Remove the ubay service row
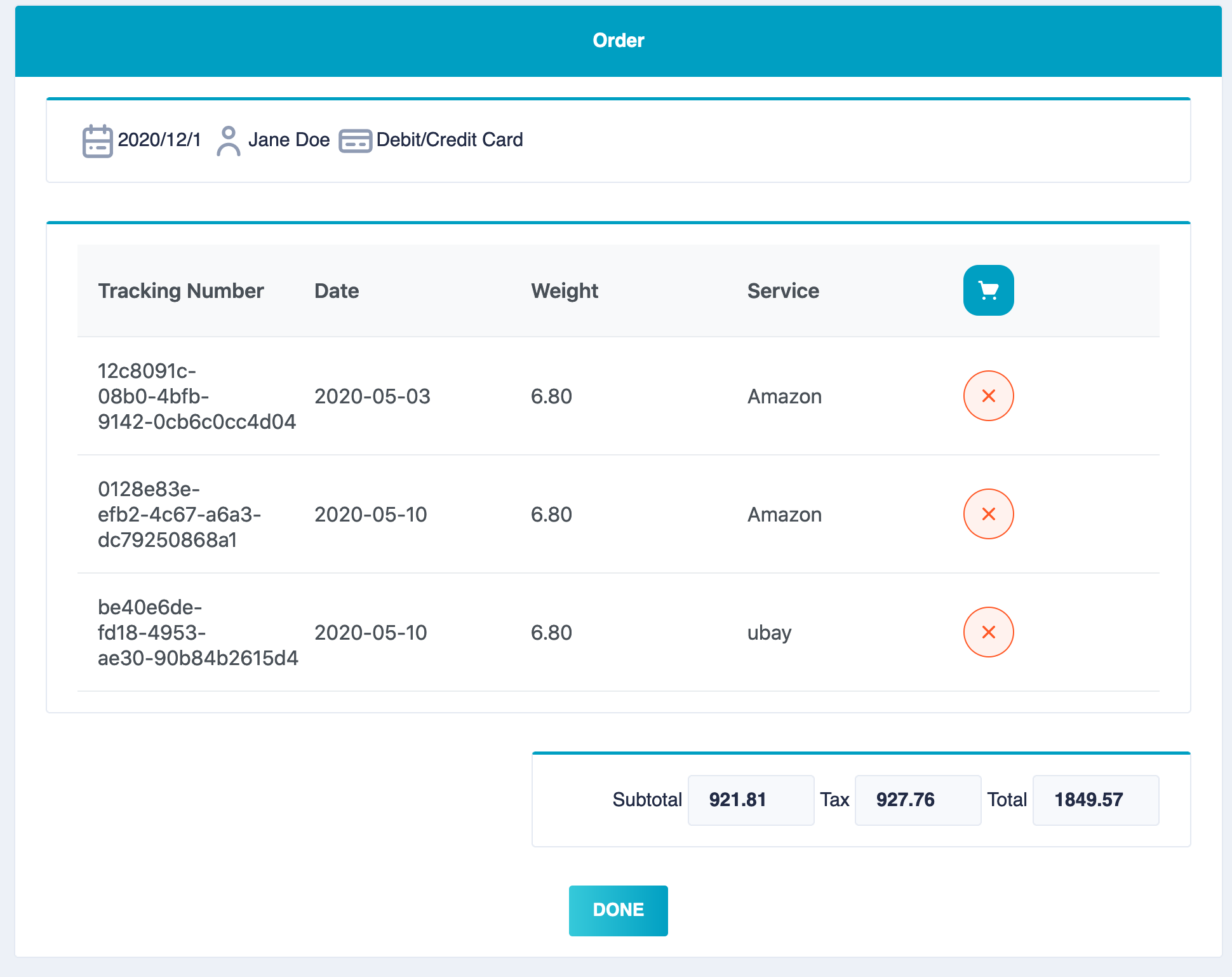This screenshot has width=1232, height=977. [x=988, y=632]
